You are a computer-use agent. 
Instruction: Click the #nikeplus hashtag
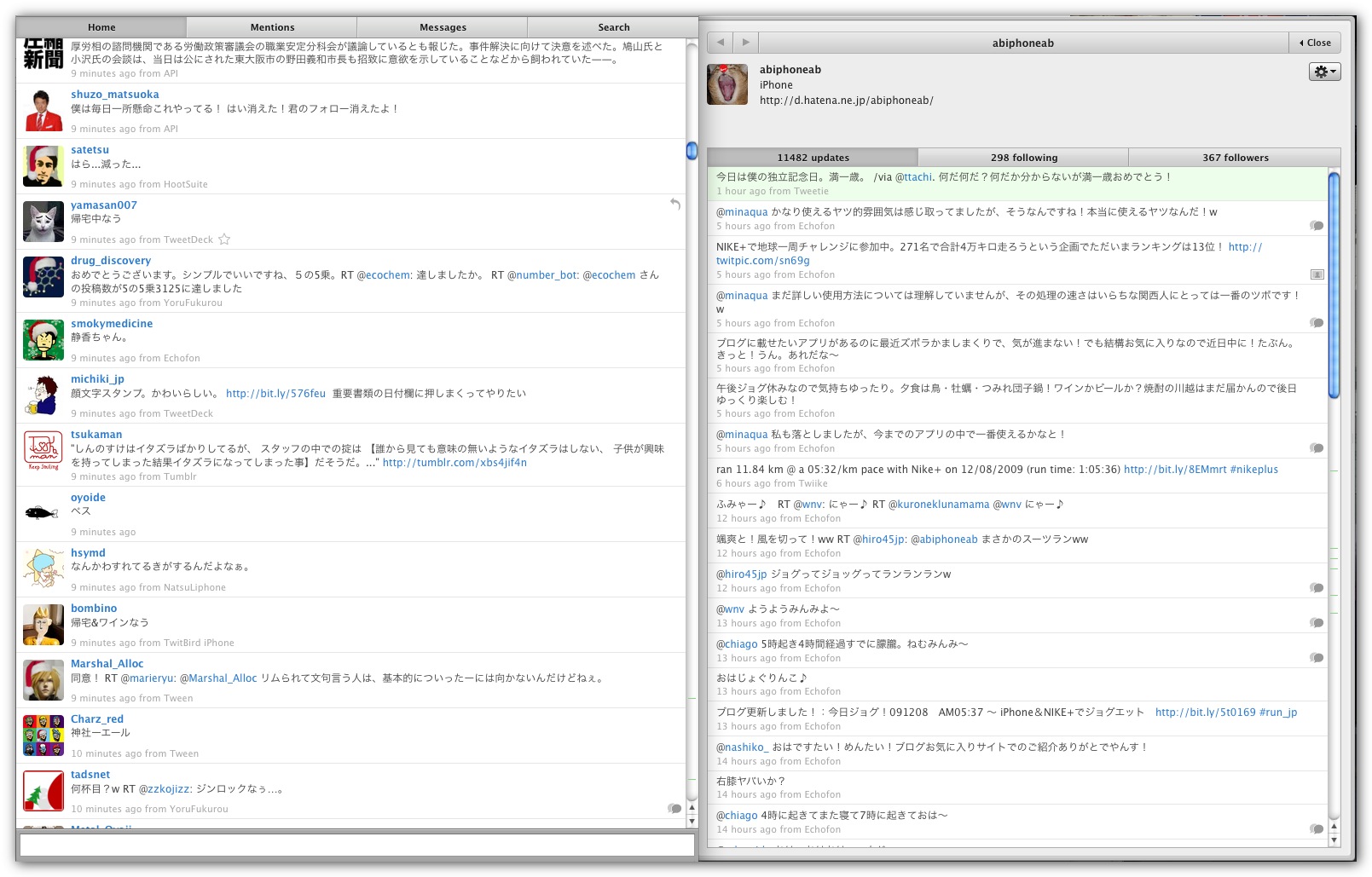pyautogui.click(x=1254, y=470)
